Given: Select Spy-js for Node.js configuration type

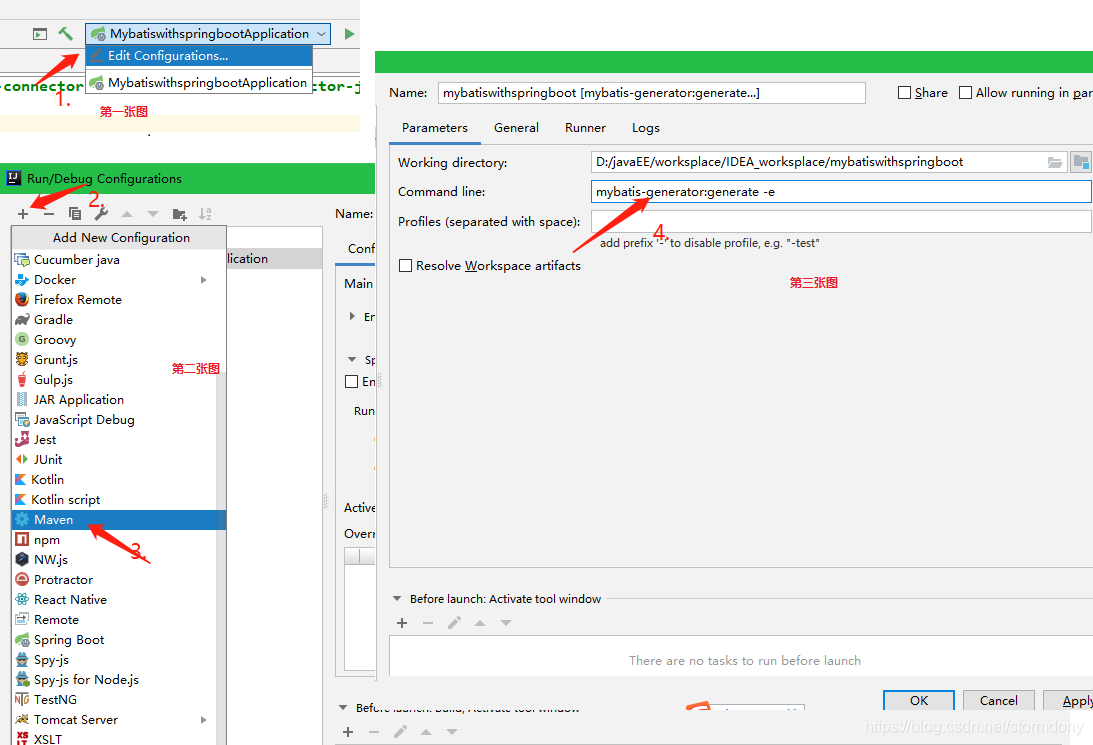Looking at the screenshot, I should (x=114, y=679).
